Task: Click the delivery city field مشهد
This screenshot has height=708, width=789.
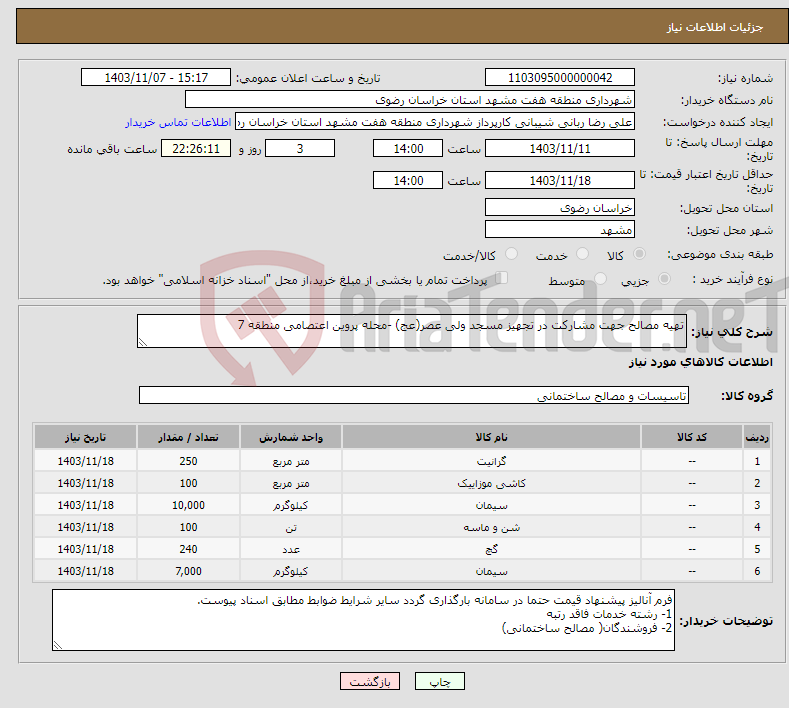Action: coord(560,229)
